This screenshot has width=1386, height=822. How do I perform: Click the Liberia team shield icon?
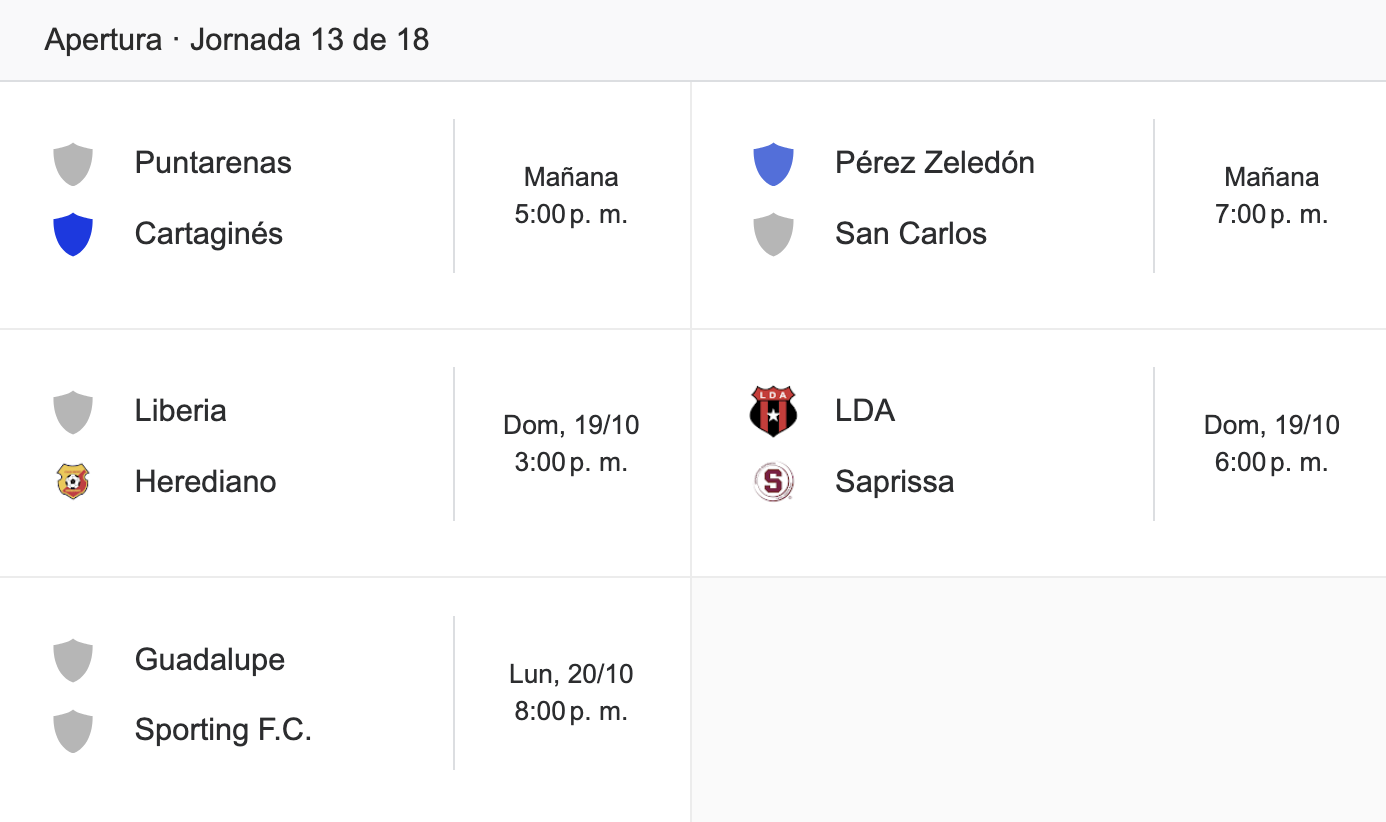(x=73, y=412)
